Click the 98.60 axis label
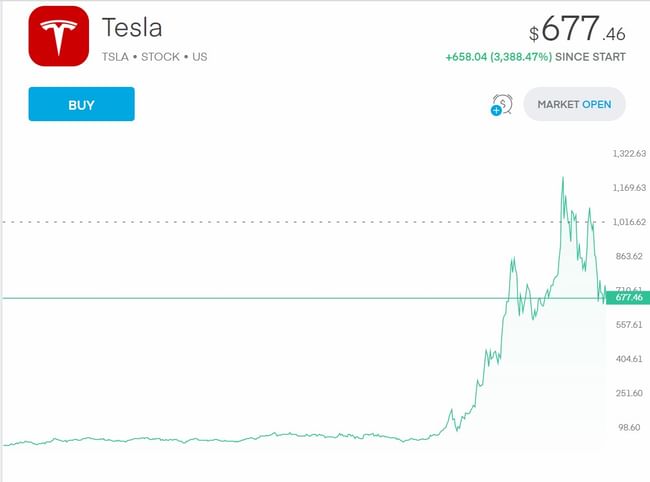This screenshot has height=482, width=650. tap(630, 428)
